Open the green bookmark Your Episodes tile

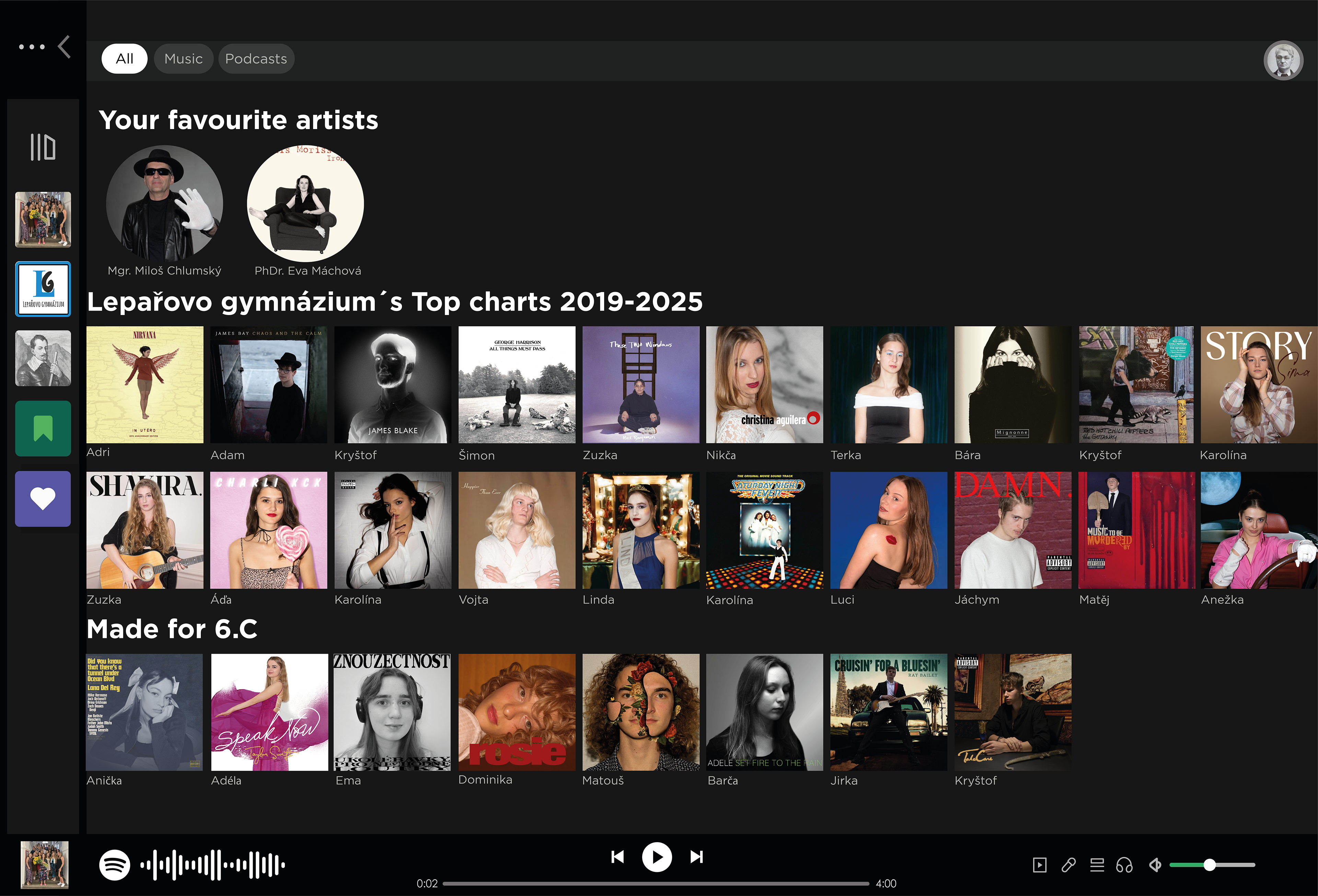43,428
